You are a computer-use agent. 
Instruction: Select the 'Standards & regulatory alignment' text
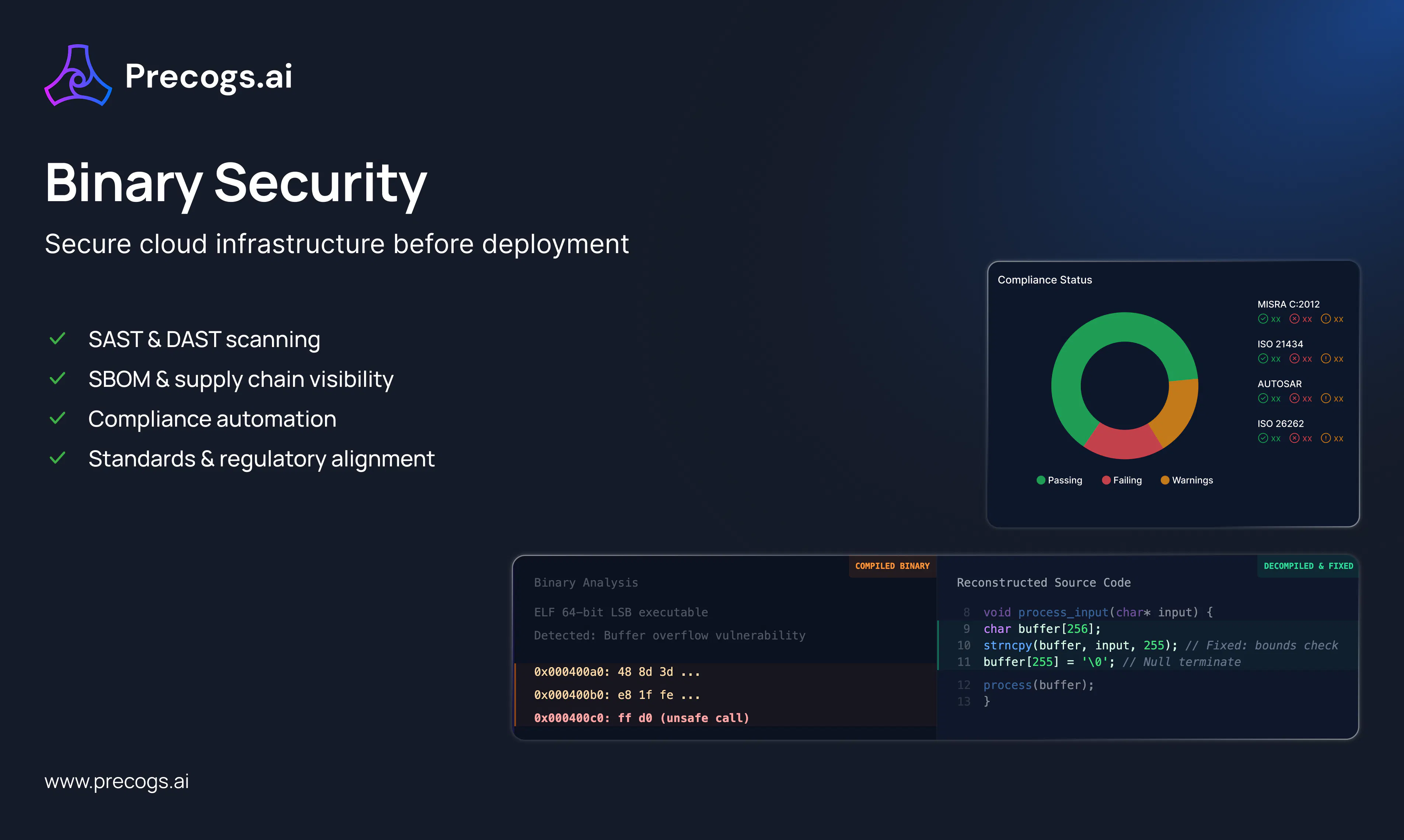262,458
